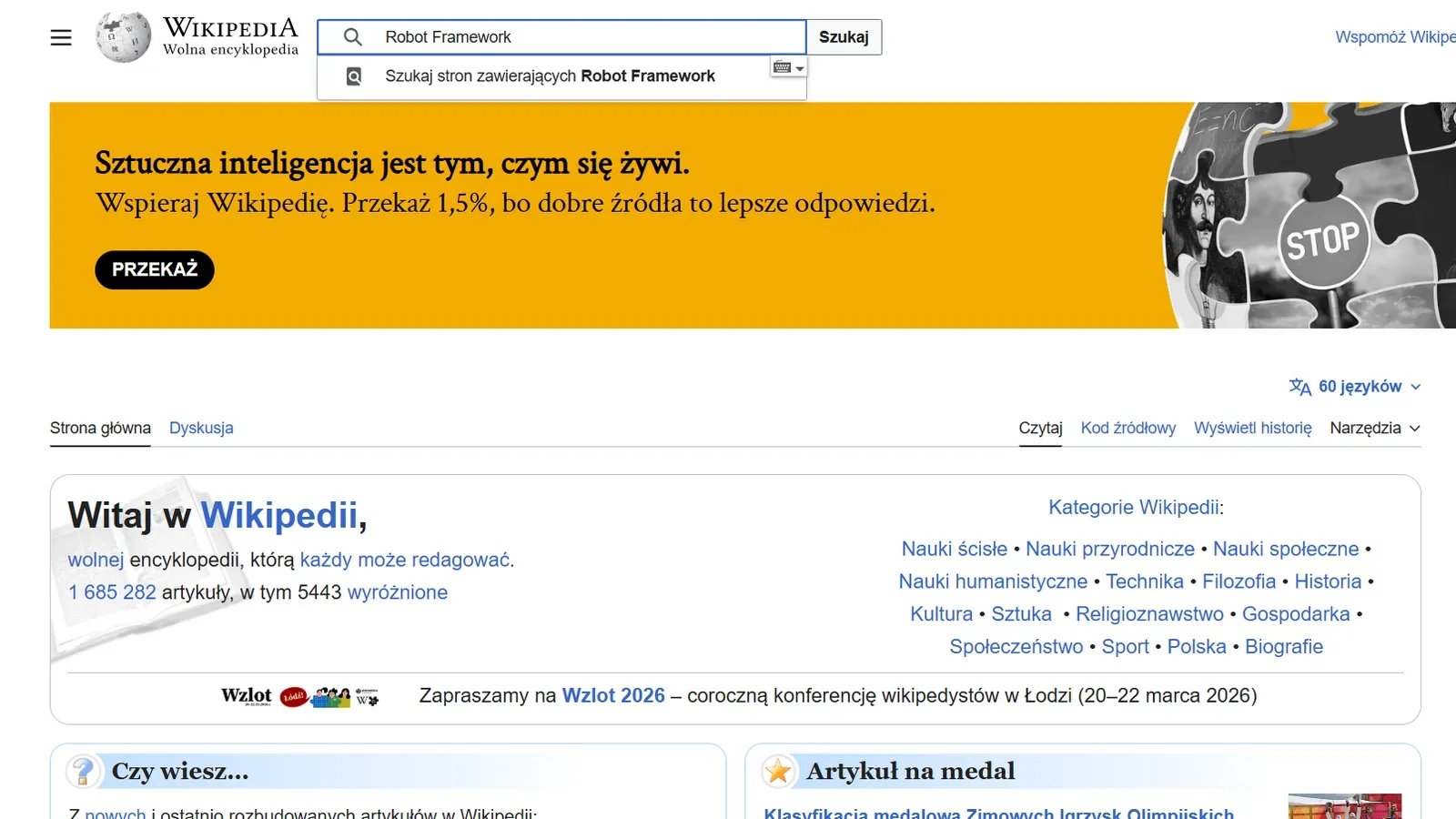Click the 1 685 282 article count link
Screen dimensions: 1456x819
pyautogui.click(x=112, y=592)
